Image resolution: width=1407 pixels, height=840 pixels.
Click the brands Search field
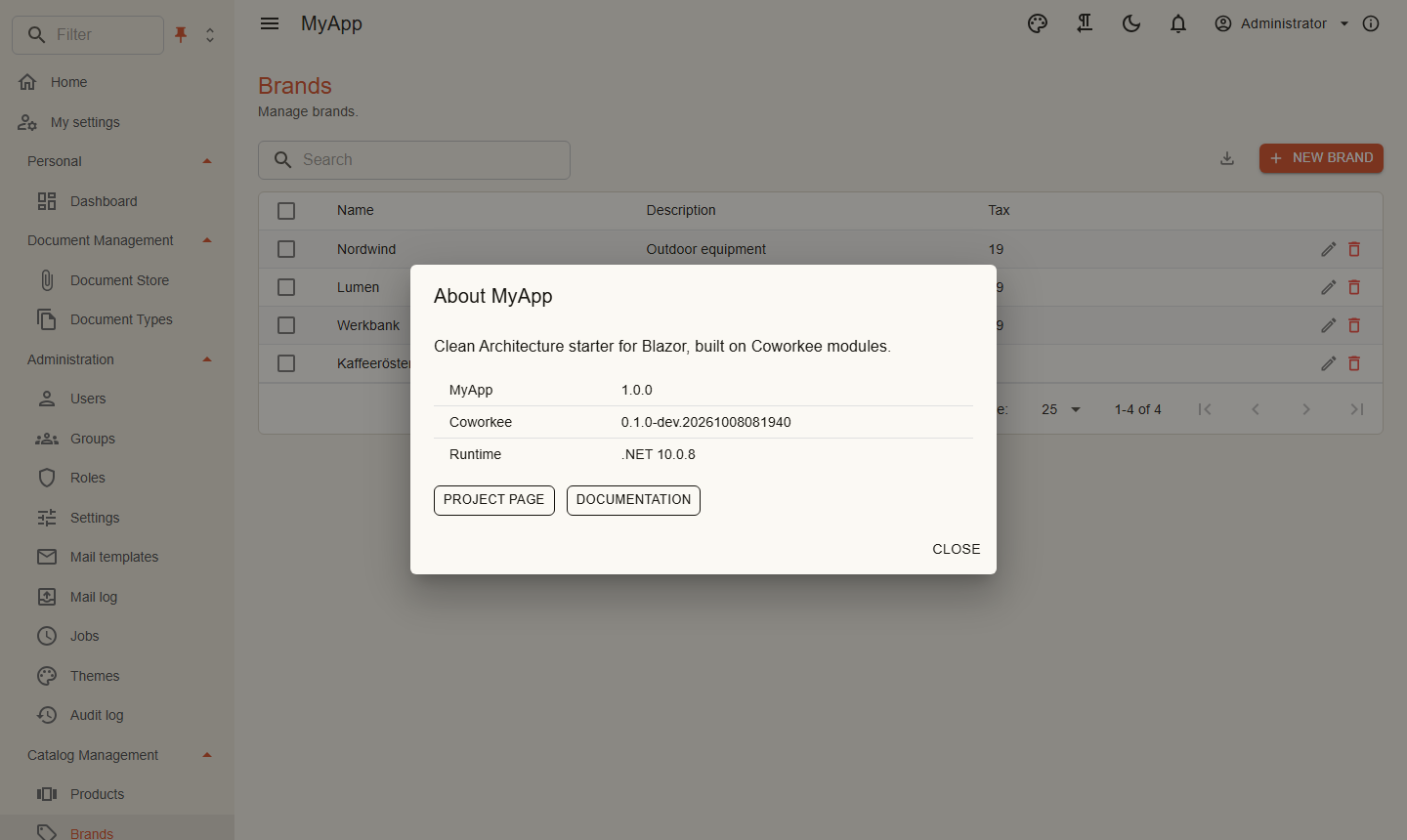tap(414, 160)
